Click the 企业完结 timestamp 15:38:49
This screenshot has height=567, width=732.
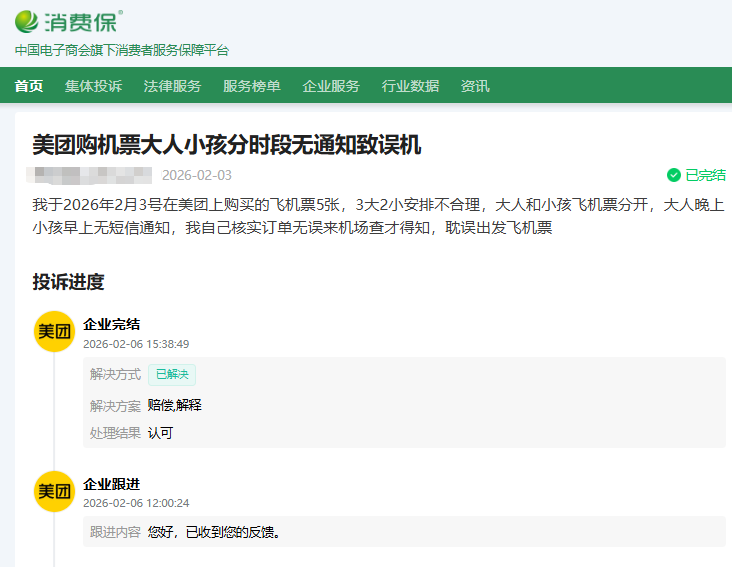point(136,344)
